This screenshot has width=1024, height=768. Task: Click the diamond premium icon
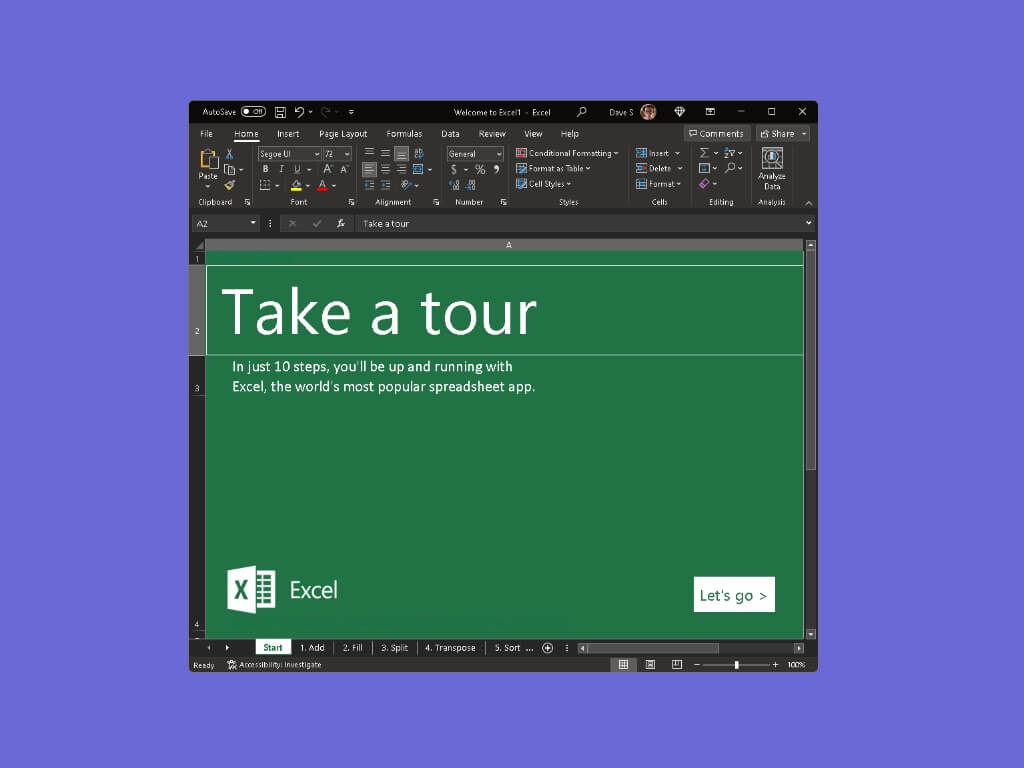(x=680, y=112)
